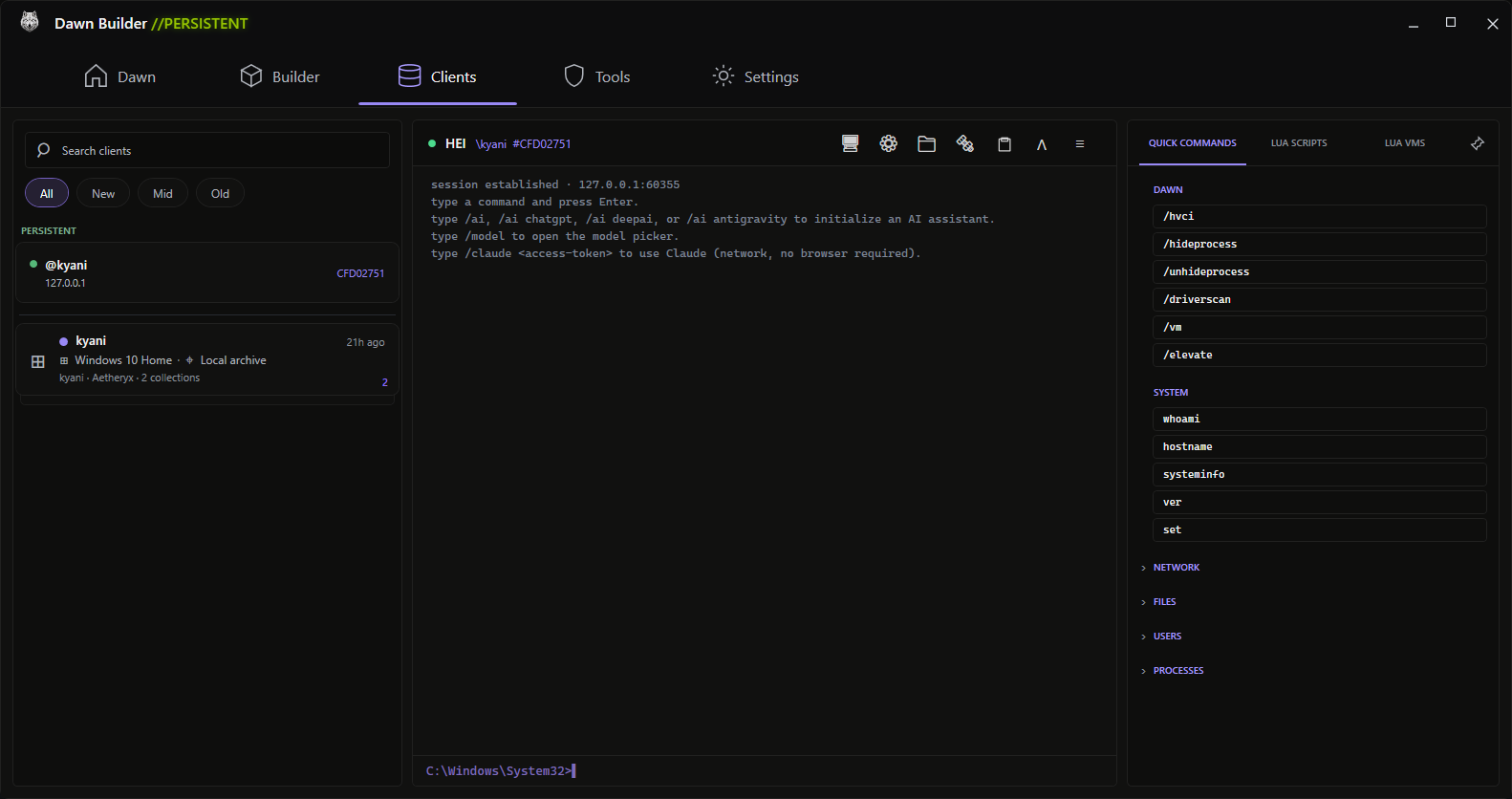The width and height of the screenshot is (1512, 799).
Task: Open the kyani Windows 10 Home archive card
Action: click(x=207, y=359)
